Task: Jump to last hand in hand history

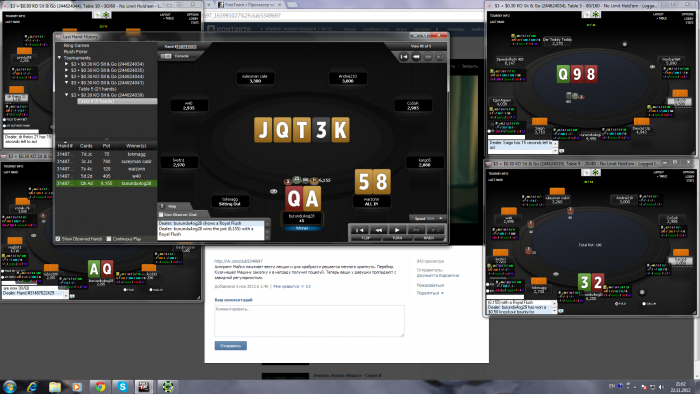Action: [440, 57]
